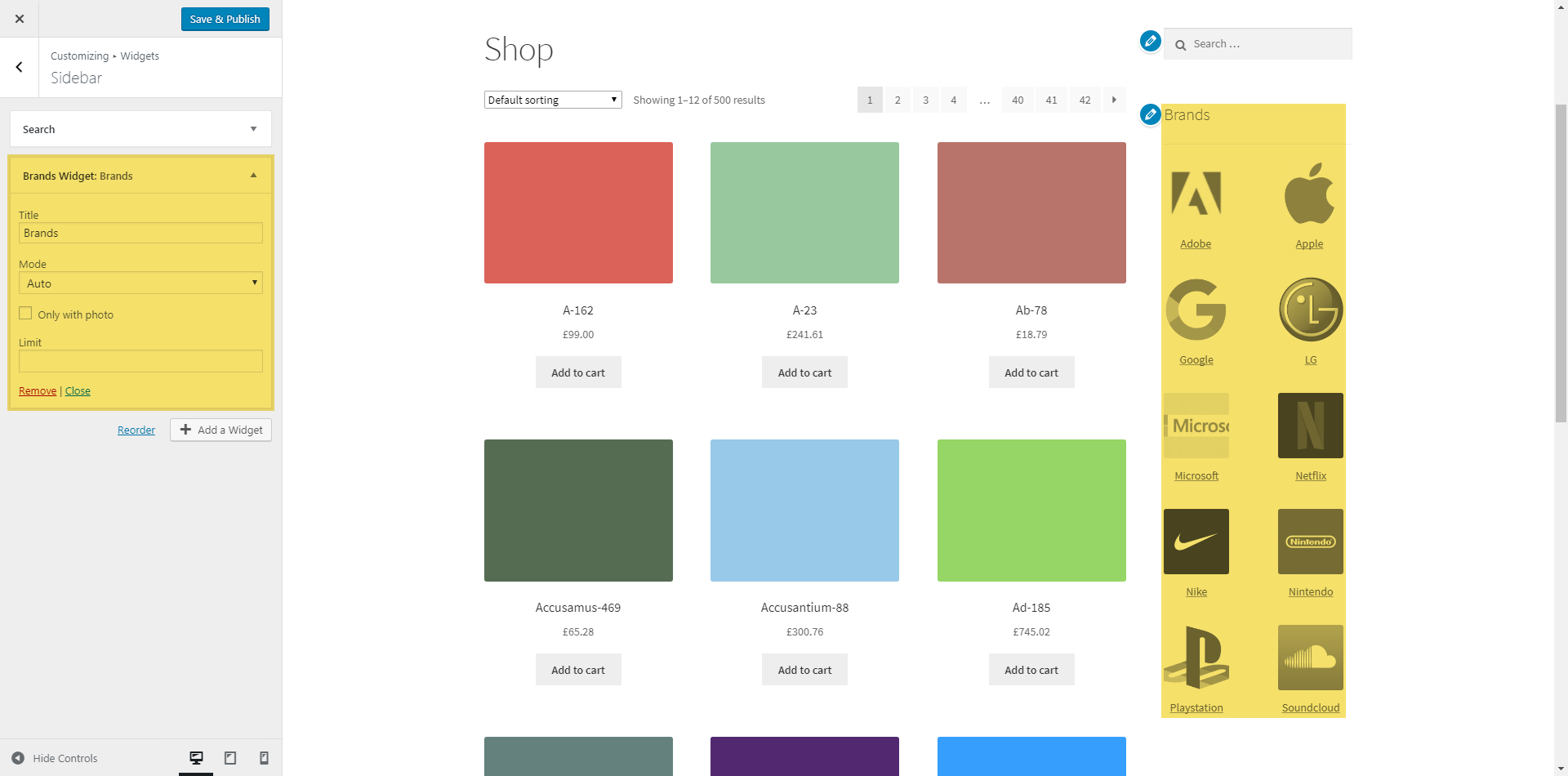1568x776 pixels.
Task: Open the Nintendo brand logo
Action: 1311,542
